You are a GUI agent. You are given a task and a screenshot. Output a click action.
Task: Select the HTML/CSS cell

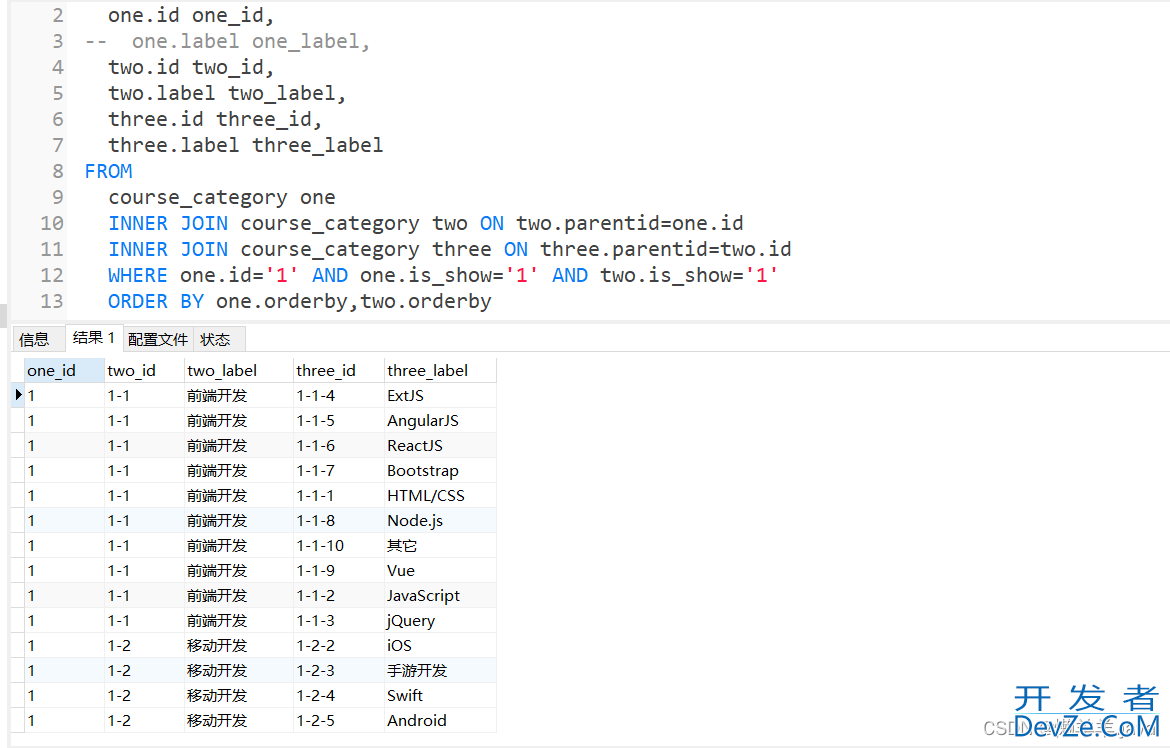pos(440,496)
